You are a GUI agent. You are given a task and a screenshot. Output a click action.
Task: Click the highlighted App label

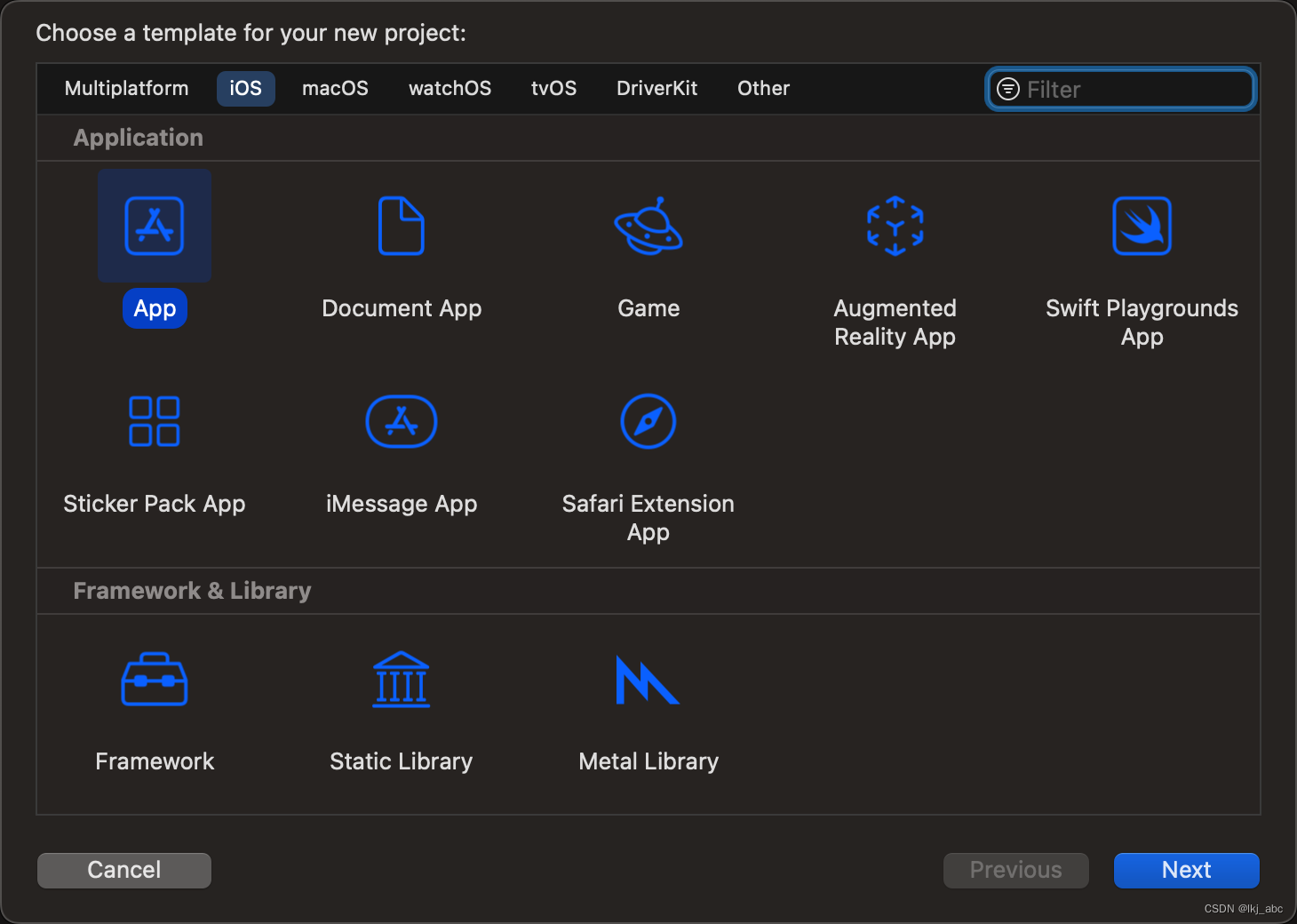click(x=155, y=308)
